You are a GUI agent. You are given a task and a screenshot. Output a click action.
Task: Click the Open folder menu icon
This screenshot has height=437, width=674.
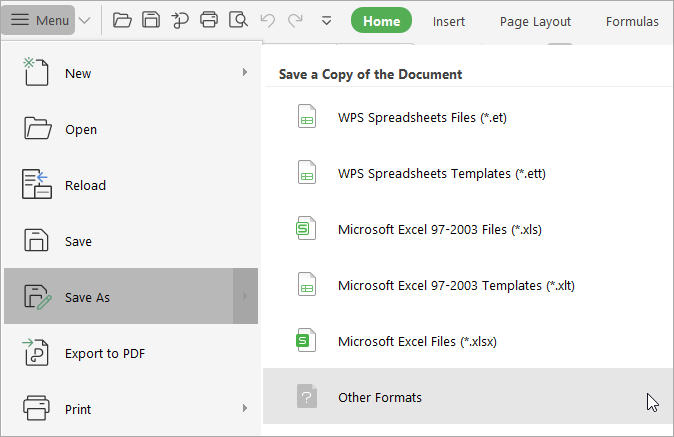pos(37,128)
